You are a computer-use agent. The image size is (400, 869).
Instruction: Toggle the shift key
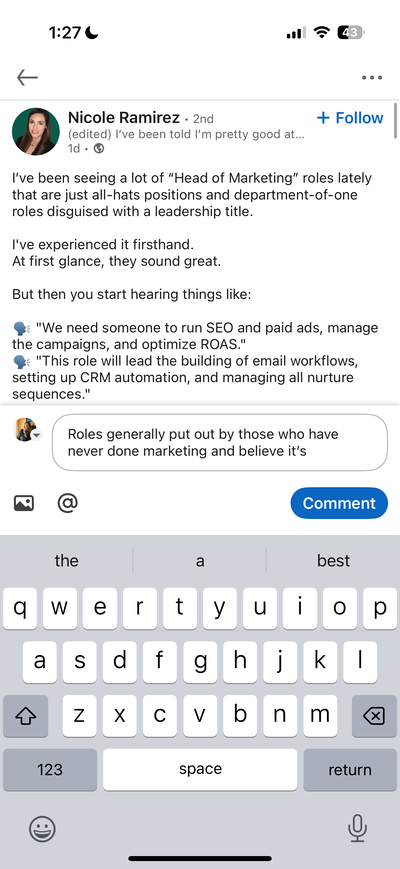click(25, 716)
